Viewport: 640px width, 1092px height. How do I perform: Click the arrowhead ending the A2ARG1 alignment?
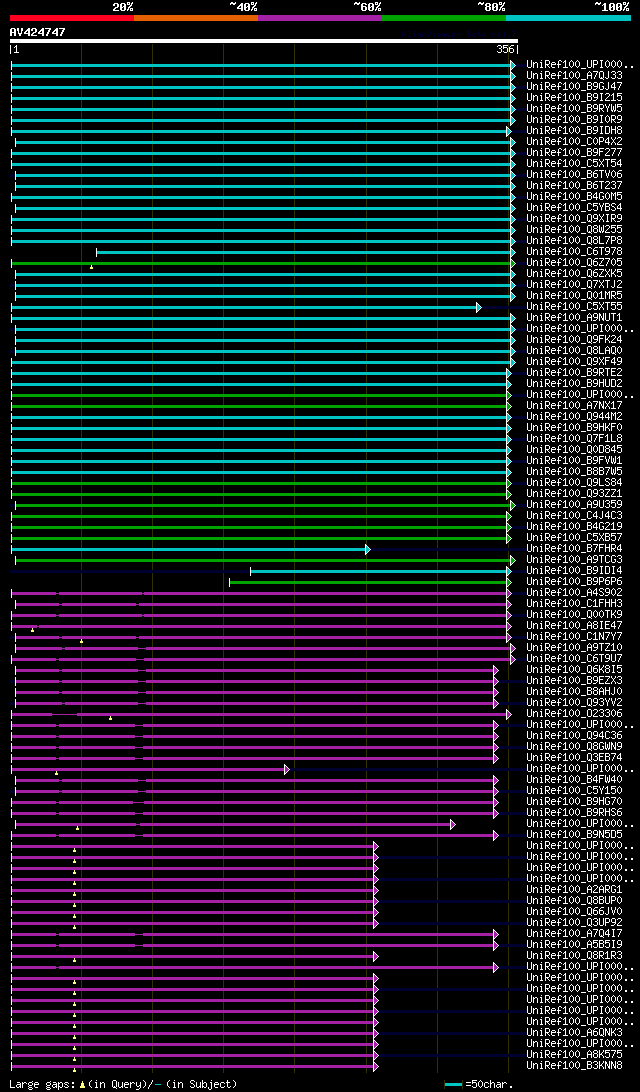[376, 891]
